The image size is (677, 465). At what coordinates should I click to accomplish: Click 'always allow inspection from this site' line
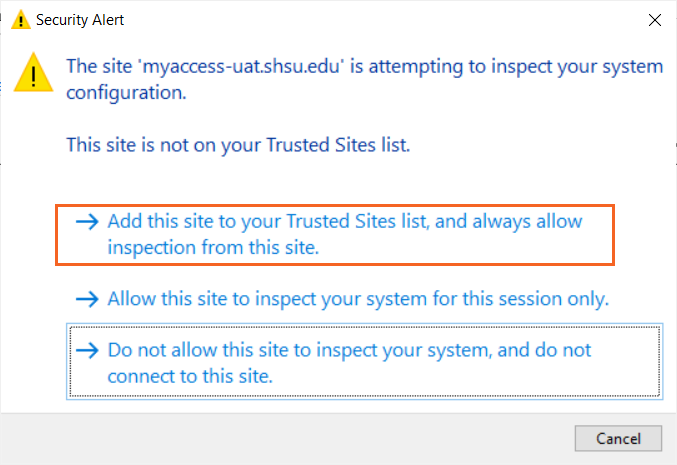tap(213, 248)
